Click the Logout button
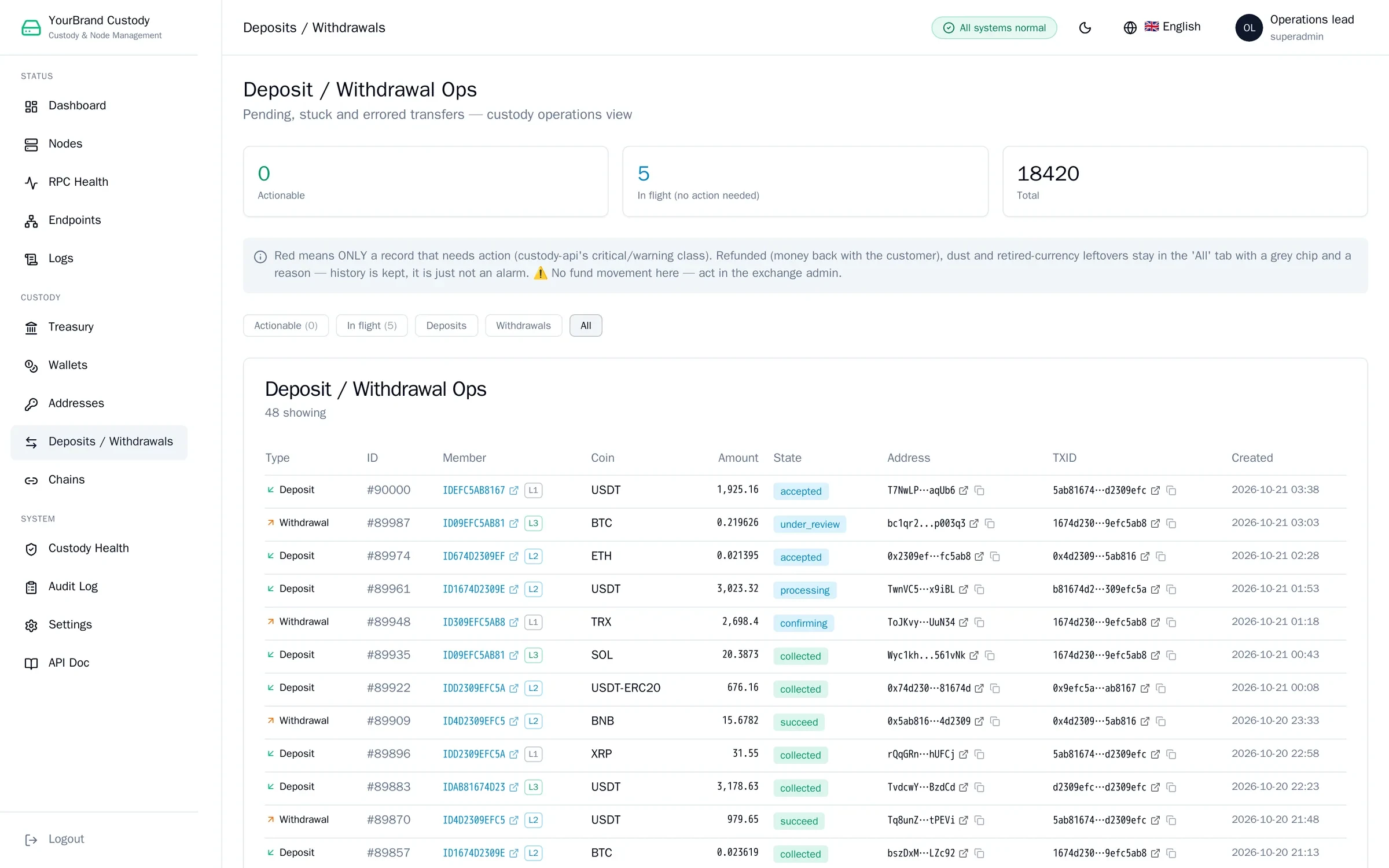This screenshot has width=1389, height=868. click(55, 839)
